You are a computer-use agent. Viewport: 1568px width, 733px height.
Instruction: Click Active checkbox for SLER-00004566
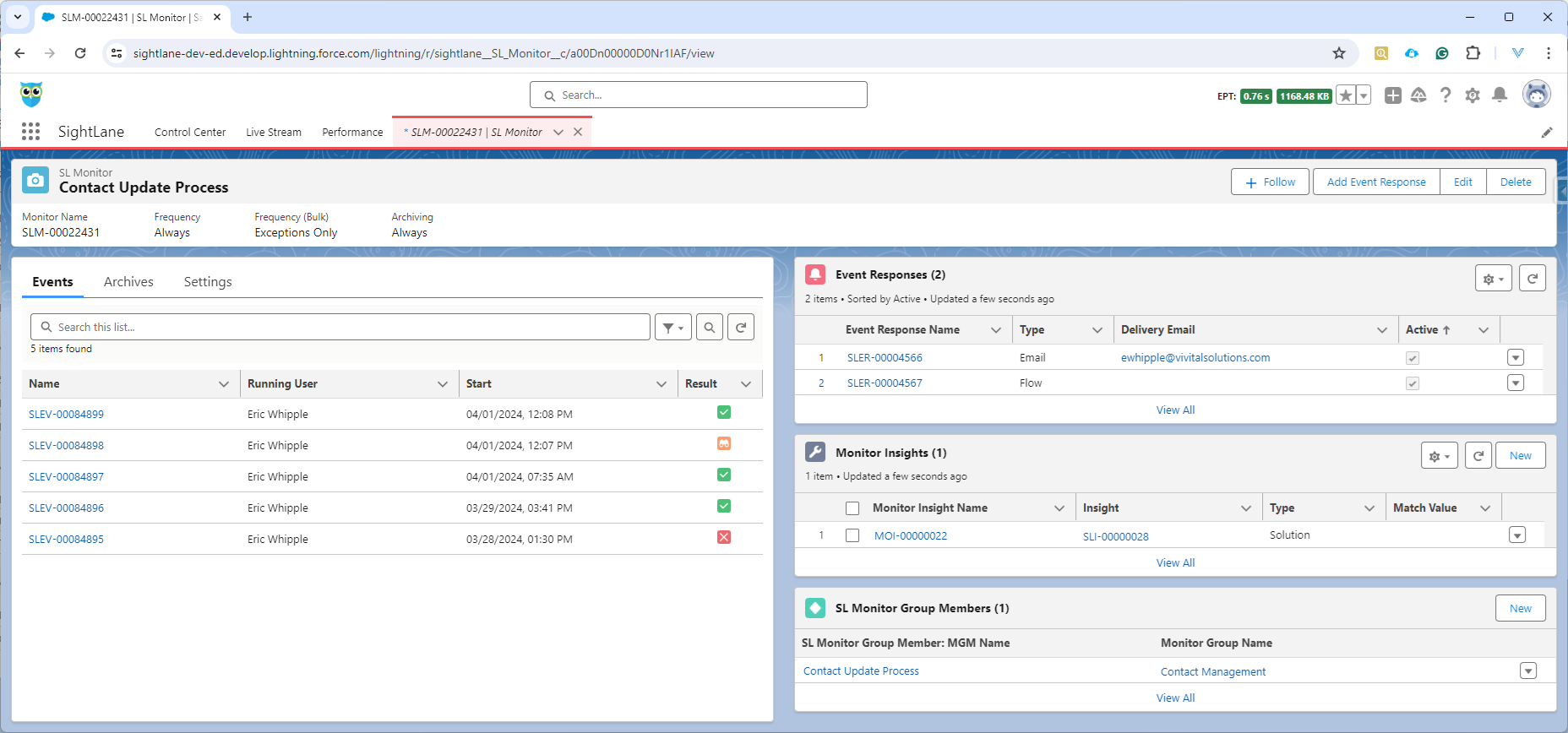pos(1413,358)
